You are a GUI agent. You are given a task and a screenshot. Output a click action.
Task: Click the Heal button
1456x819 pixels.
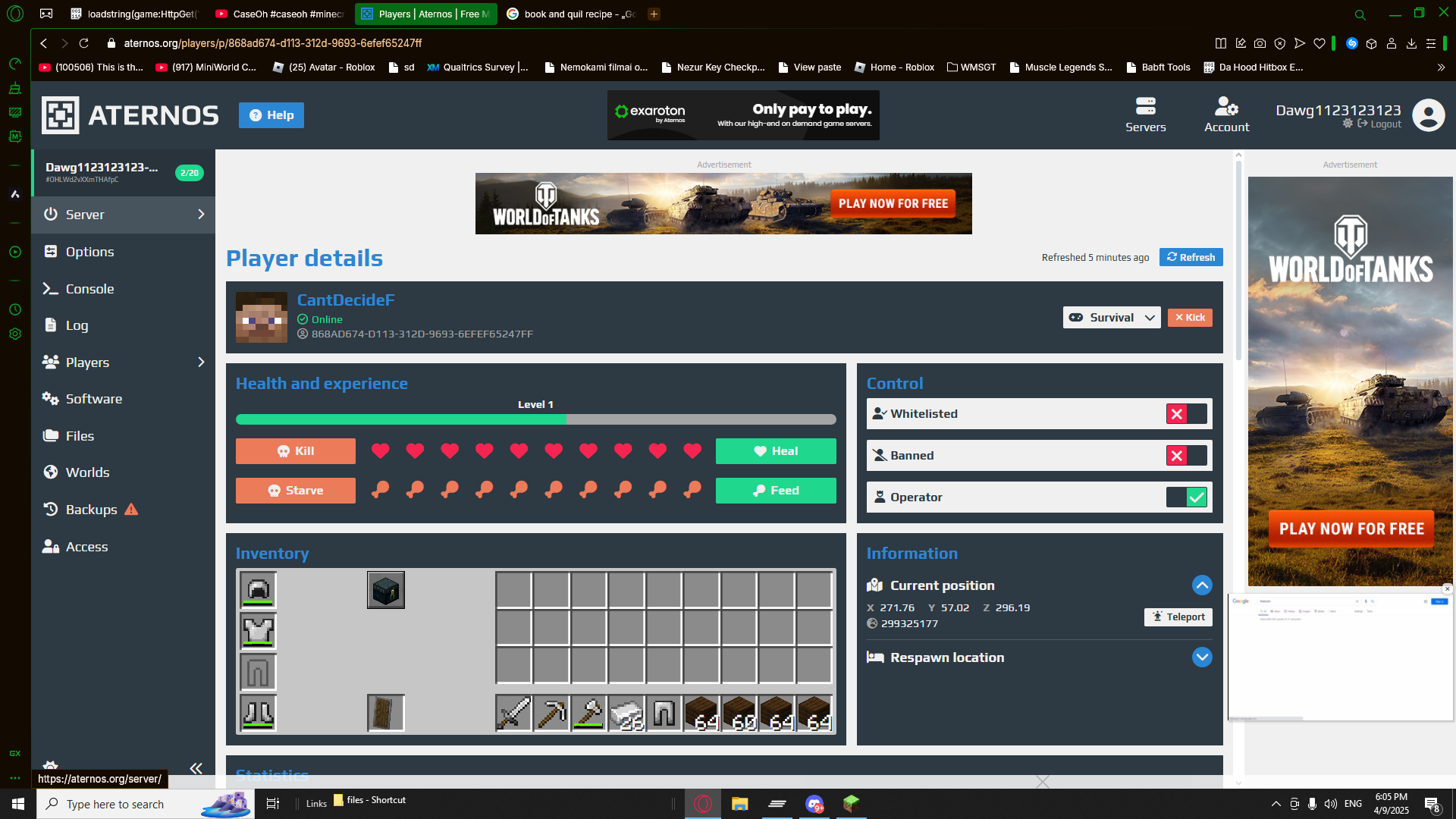pyautogui.click(x=776, y=451)
